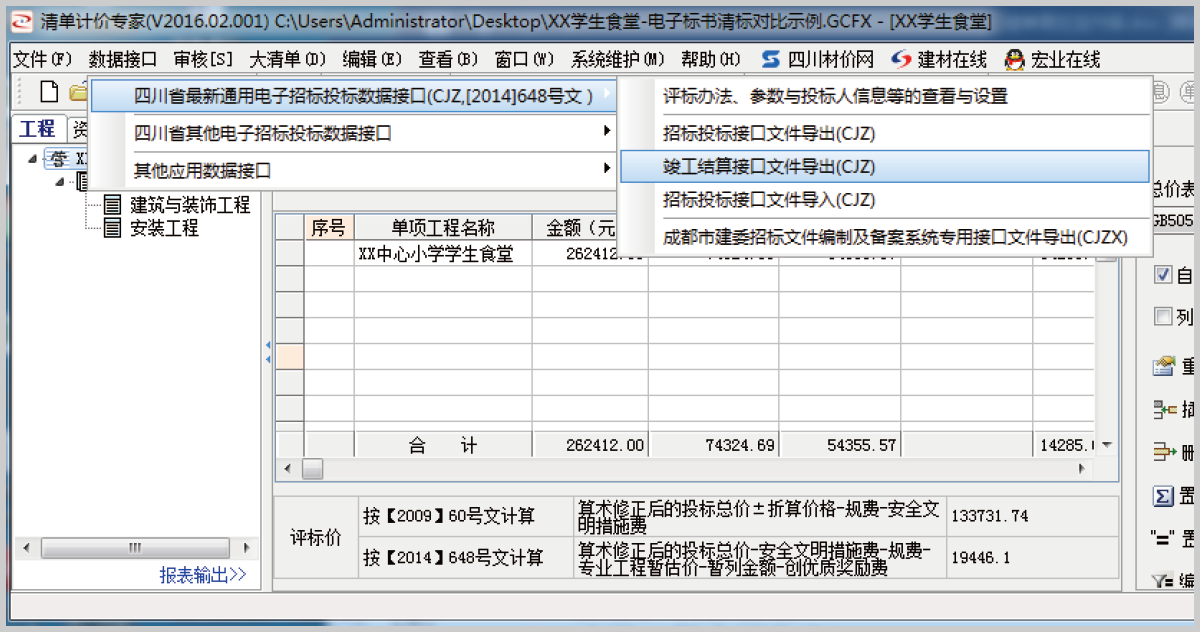This screenshot has width=1200, height=632.
Task: Collapse the top-level project tree node
Action: click(35, 158)
